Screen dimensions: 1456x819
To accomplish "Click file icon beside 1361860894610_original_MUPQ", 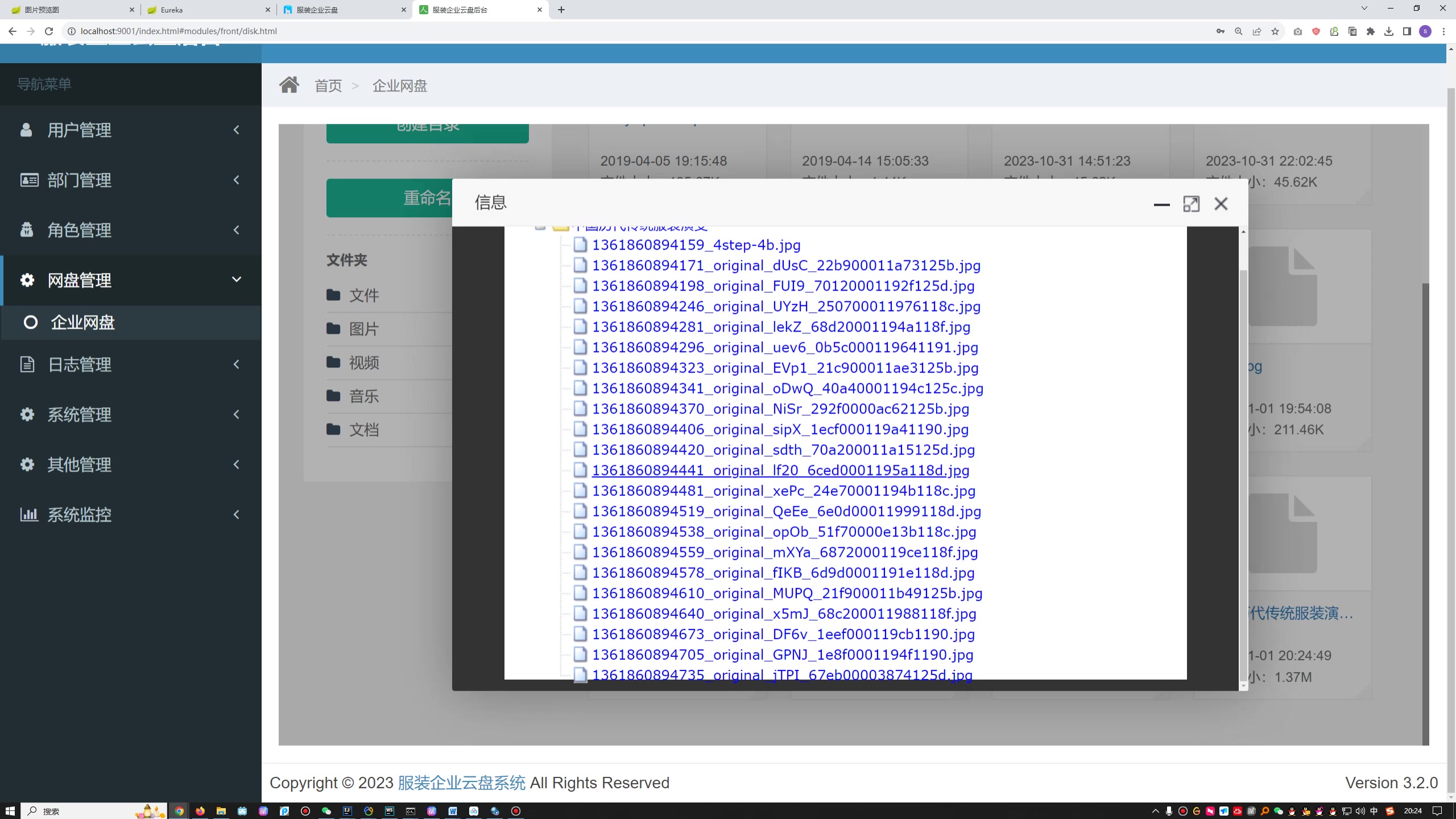I will 580,593.
